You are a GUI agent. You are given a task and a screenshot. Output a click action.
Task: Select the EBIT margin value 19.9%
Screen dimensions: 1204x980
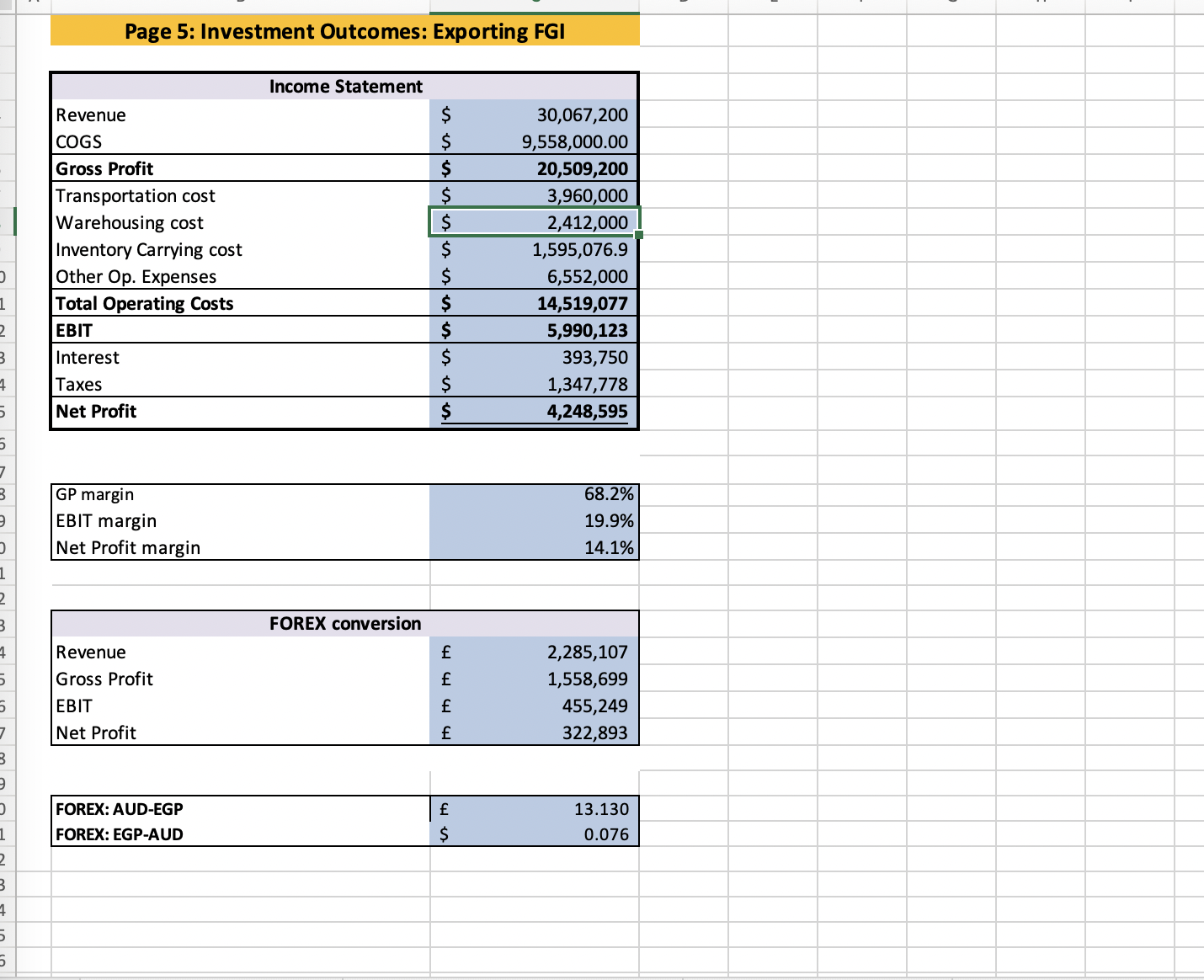pos(609,521)
